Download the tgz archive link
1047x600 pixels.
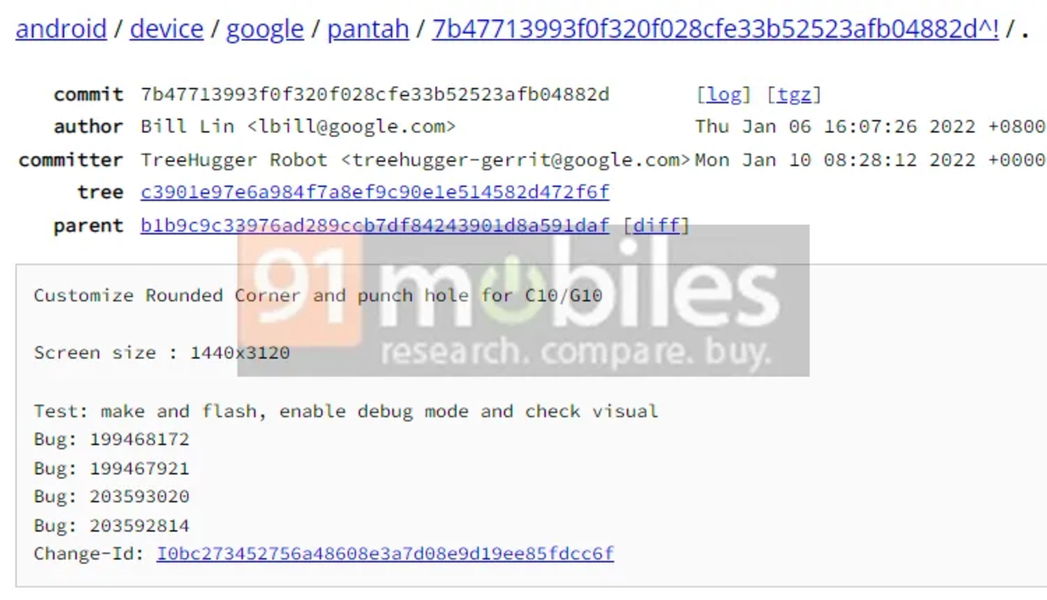click(794, 94)
